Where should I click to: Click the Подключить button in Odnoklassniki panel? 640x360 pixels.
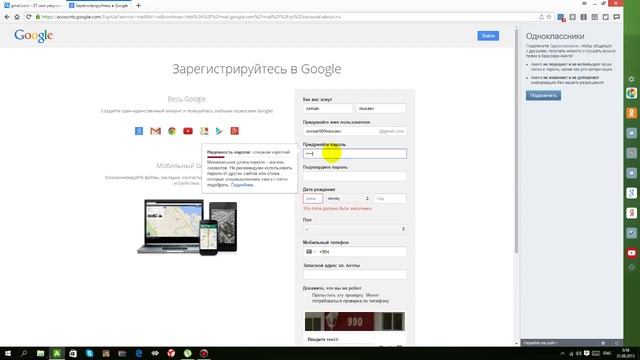click(543, 95)
